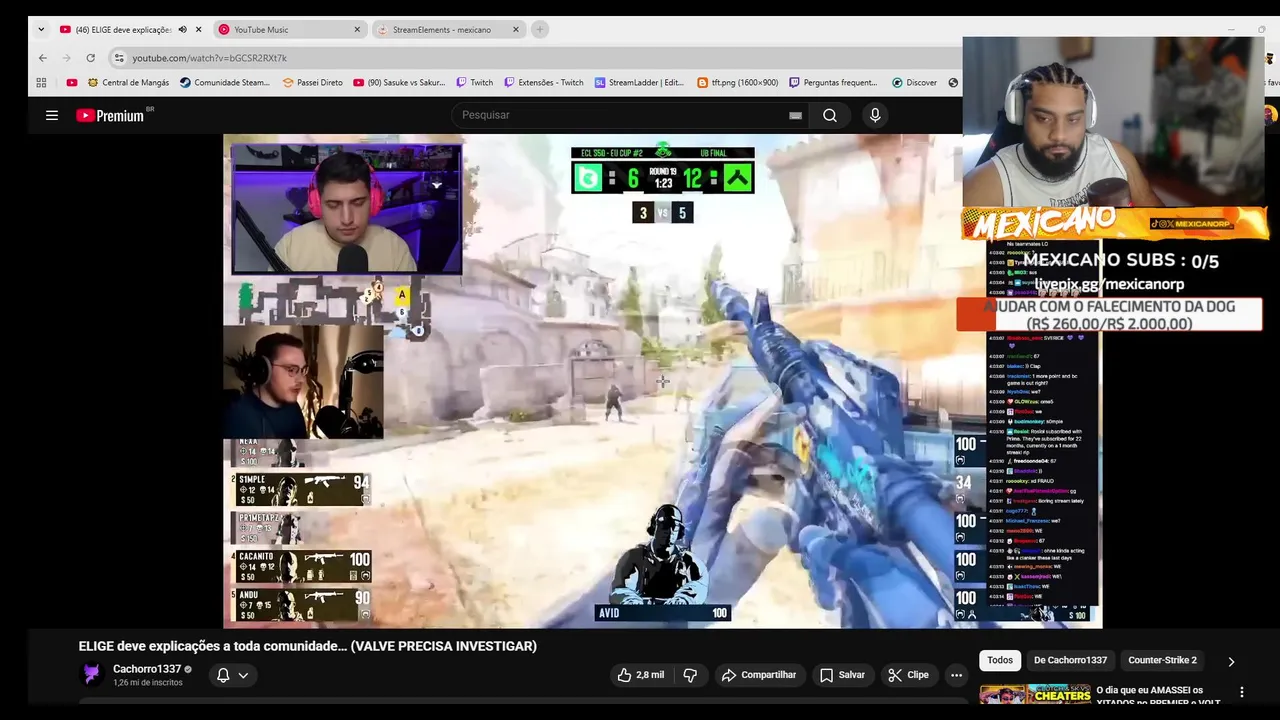The height and width of the screenshot is (720, 1280).
Task: Open options menu for recommended video
Action: (1242, 692)
